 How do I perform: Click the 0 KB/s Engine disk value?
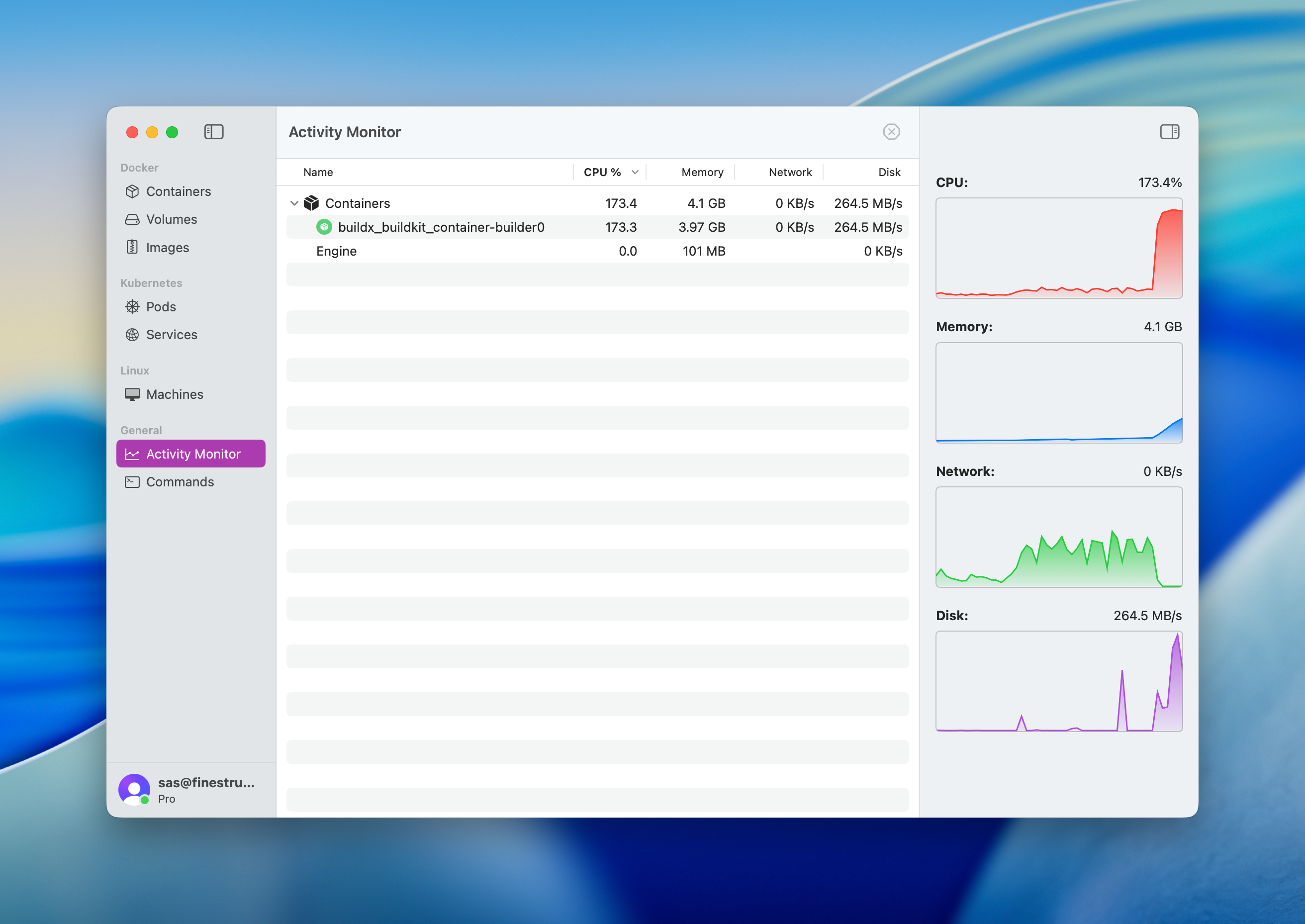click(x=883, y=251)
